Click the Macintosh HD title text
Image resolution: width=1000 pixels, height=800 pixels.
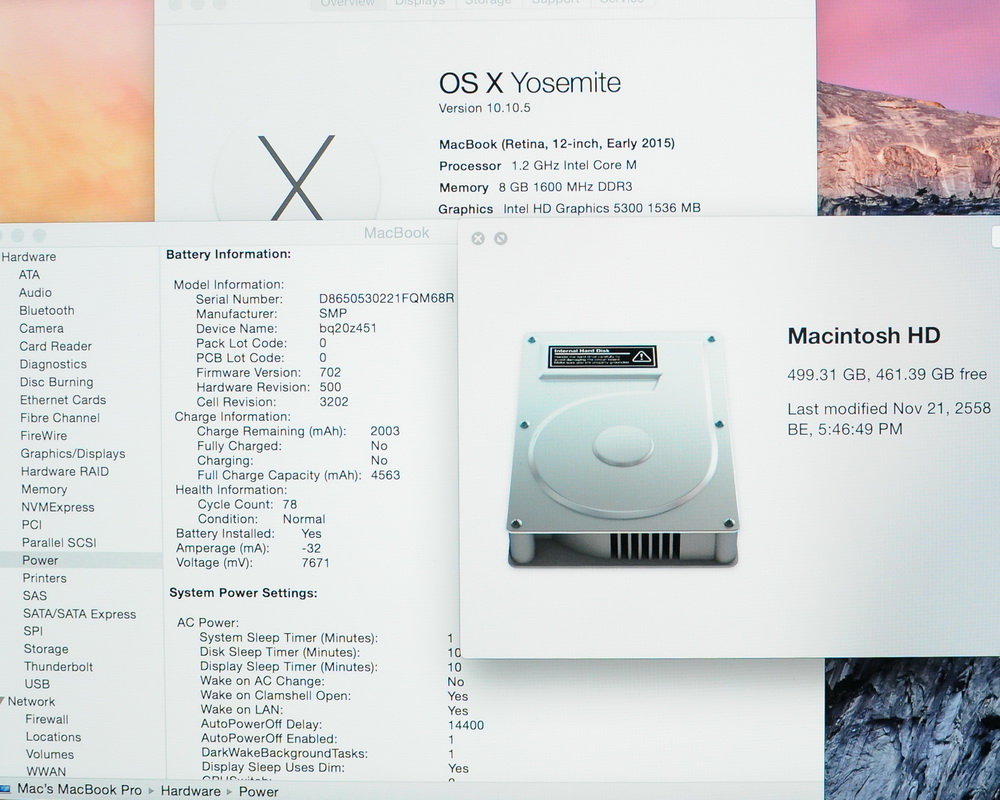tap(864, 336)
